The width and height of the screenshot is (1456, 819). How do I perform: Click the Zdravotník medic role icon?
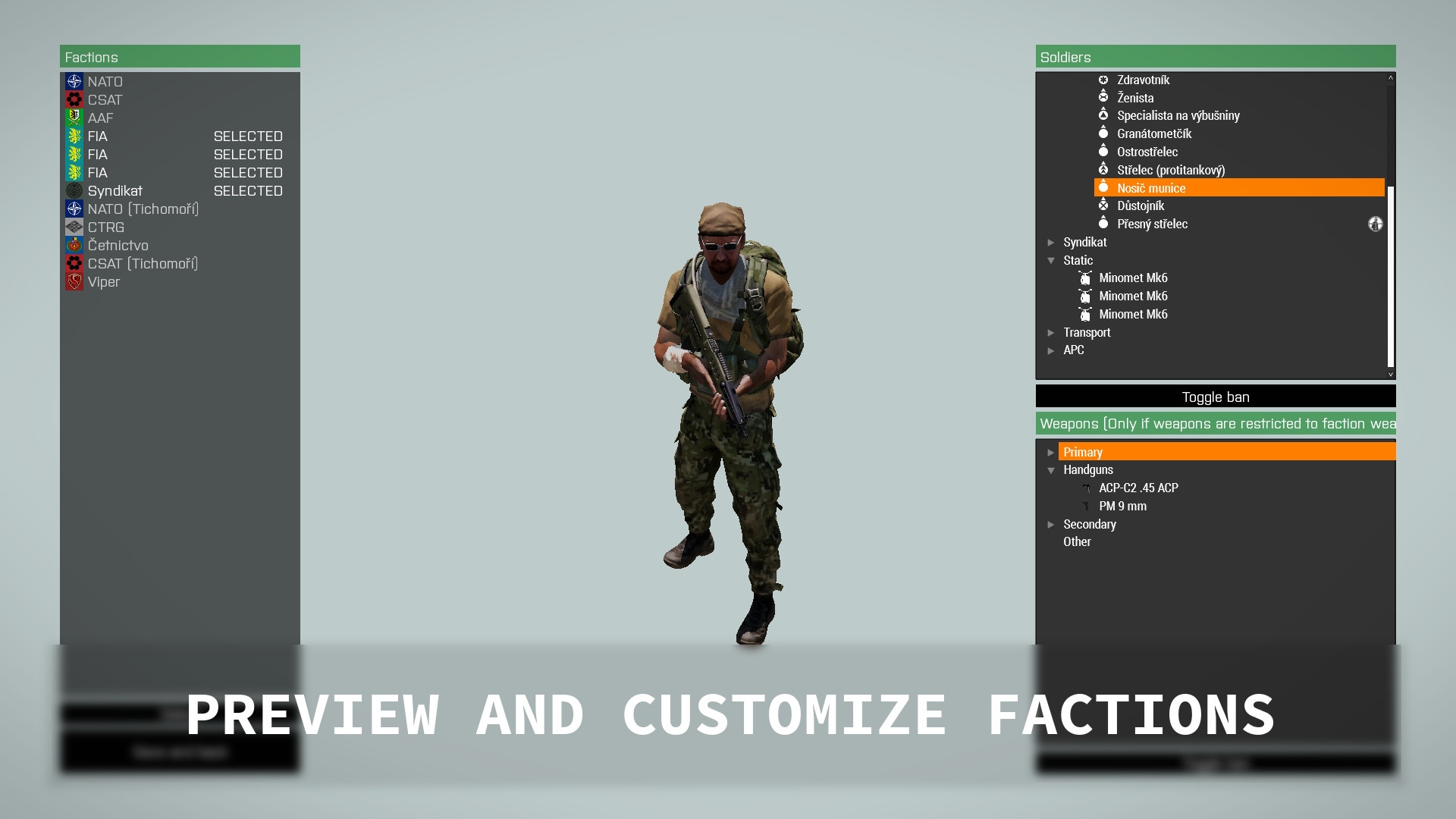pos(1103,80)
